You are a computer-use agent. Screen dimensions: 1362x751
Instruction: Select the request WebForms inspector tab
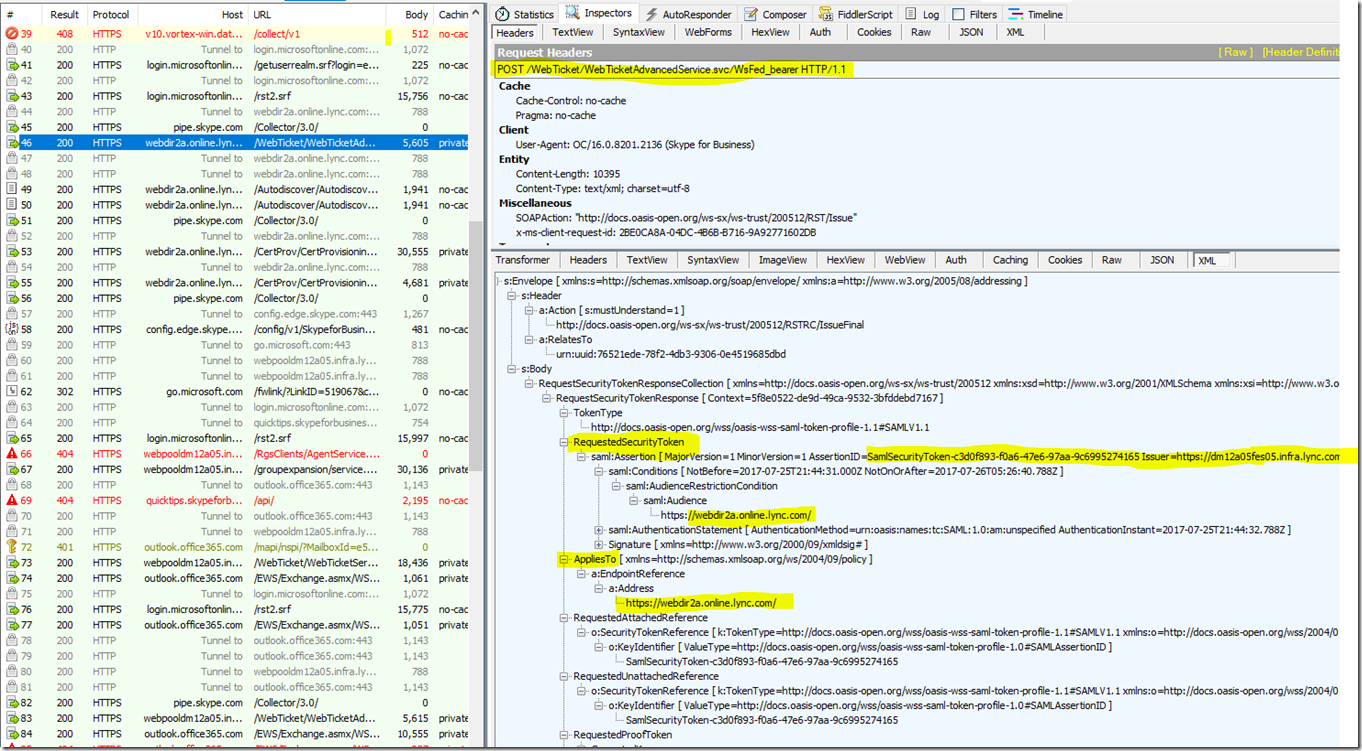[707, 32]
